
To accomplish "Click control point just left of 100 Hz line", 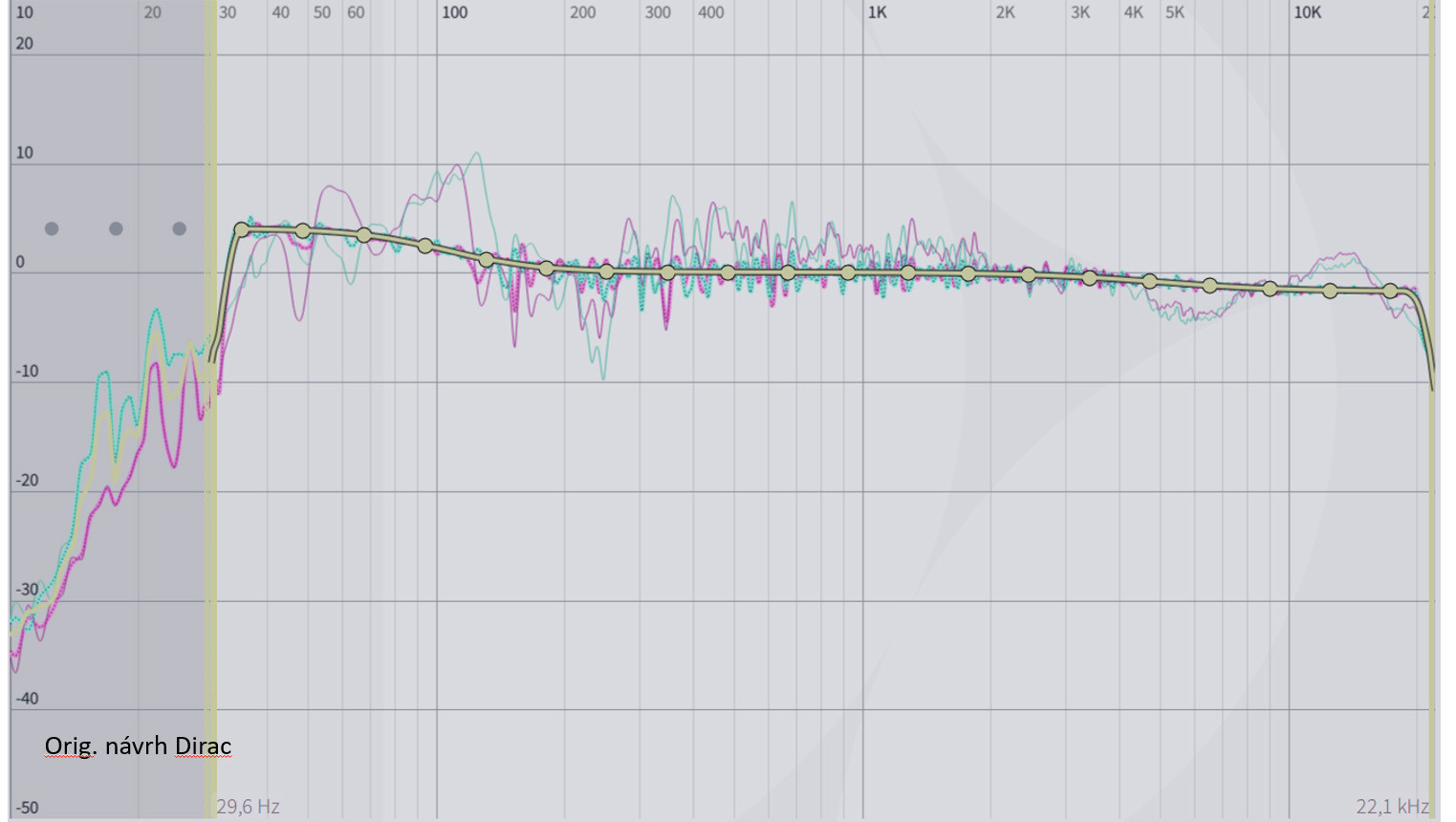I will pyautogui.click(x=425, y=246).
